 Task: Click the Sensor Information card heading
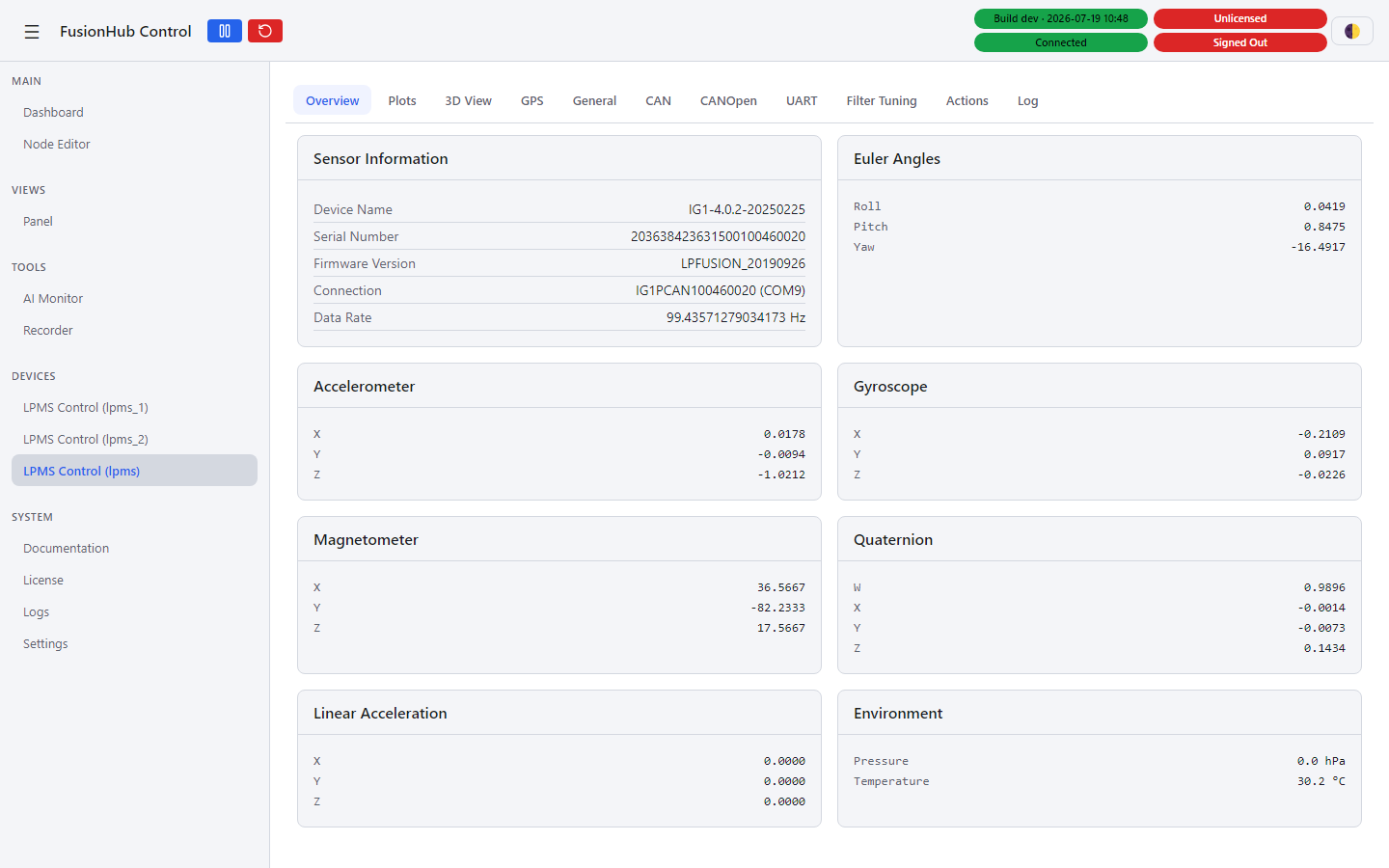click(381, 159)
